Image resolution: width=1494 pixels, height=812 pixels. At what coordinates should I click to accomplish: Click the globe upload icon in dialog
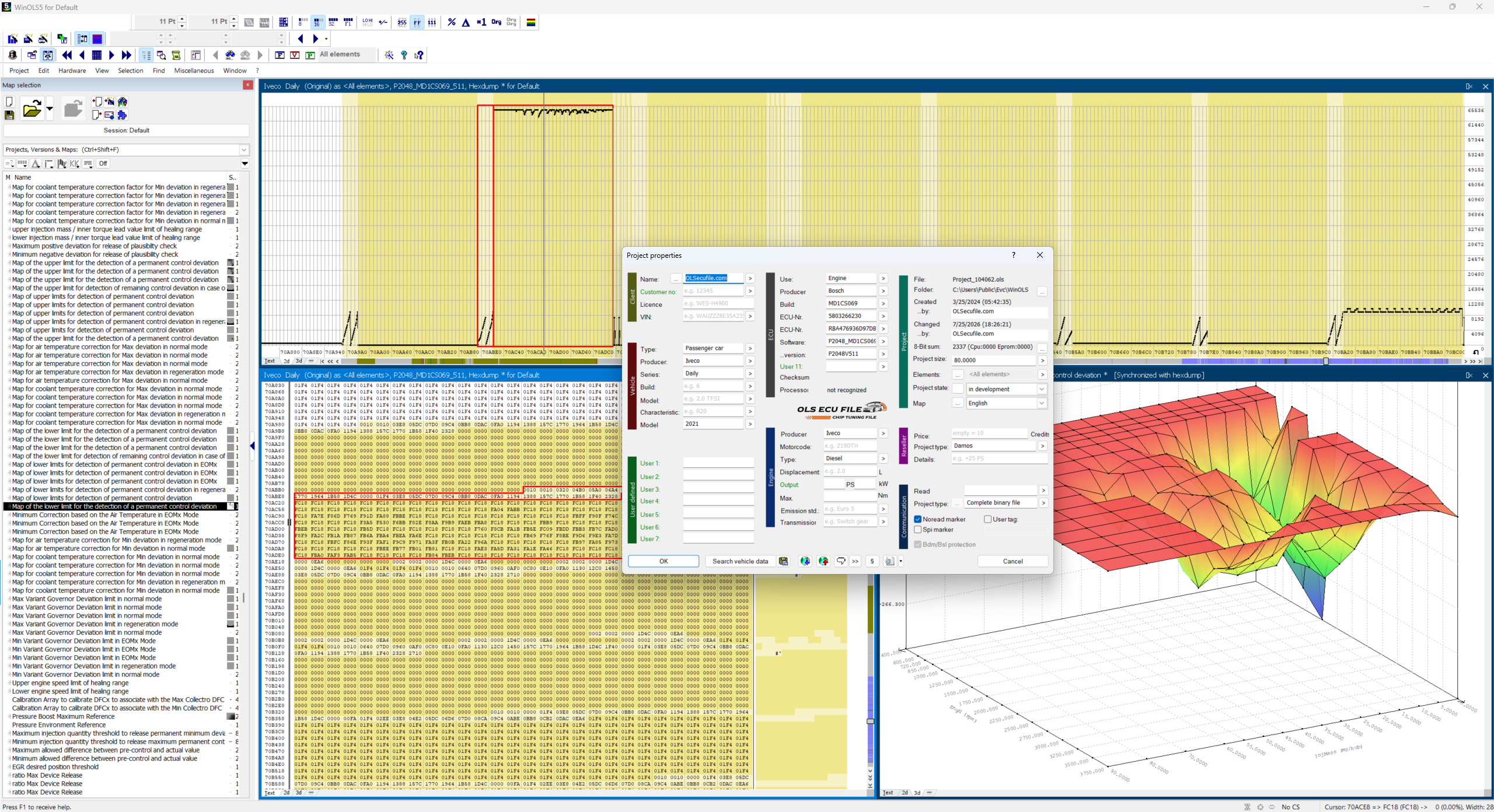tap(823, 561)
